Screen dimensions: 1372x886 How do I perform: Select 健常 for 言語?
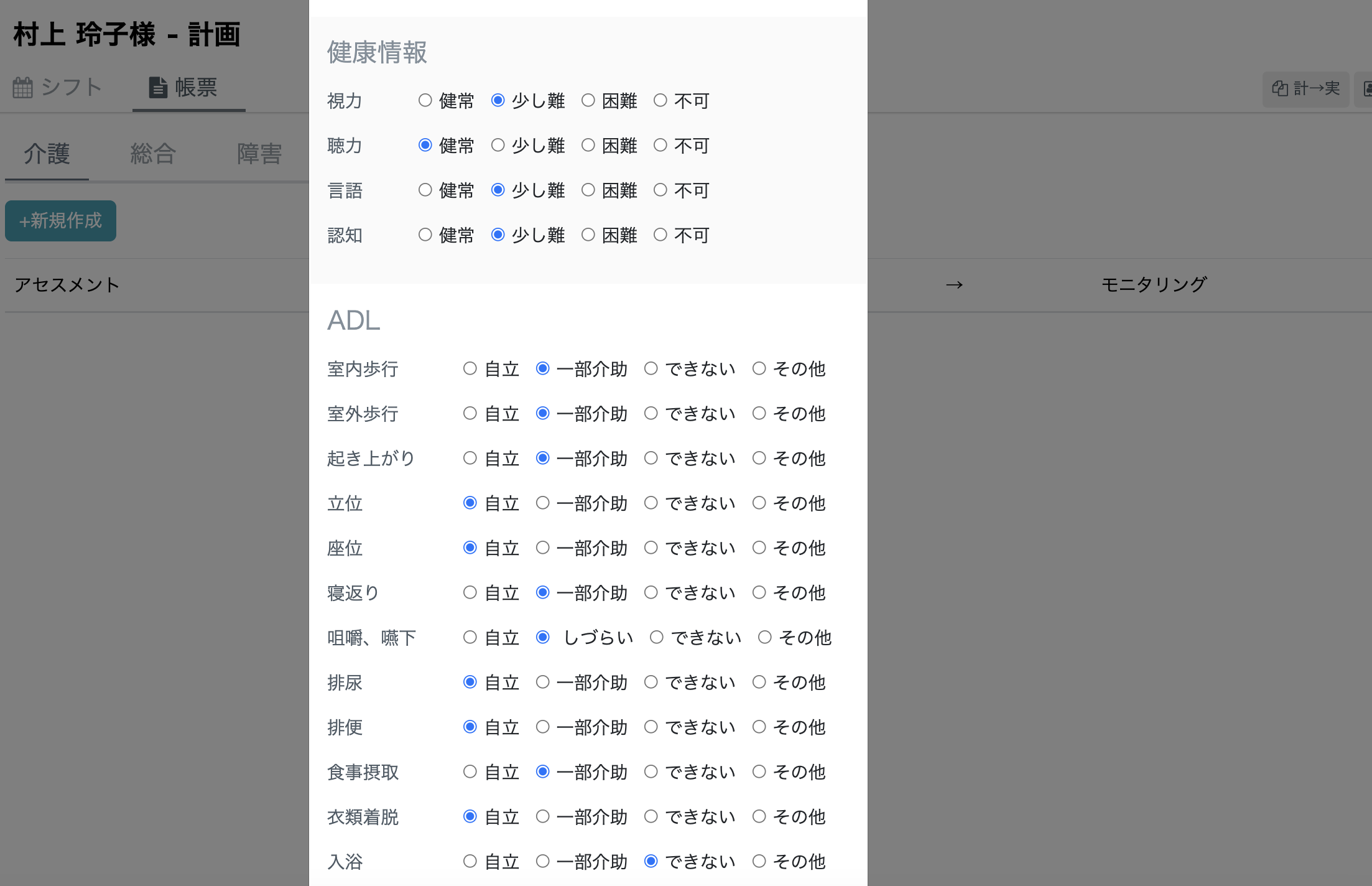[x=425, y=190]
